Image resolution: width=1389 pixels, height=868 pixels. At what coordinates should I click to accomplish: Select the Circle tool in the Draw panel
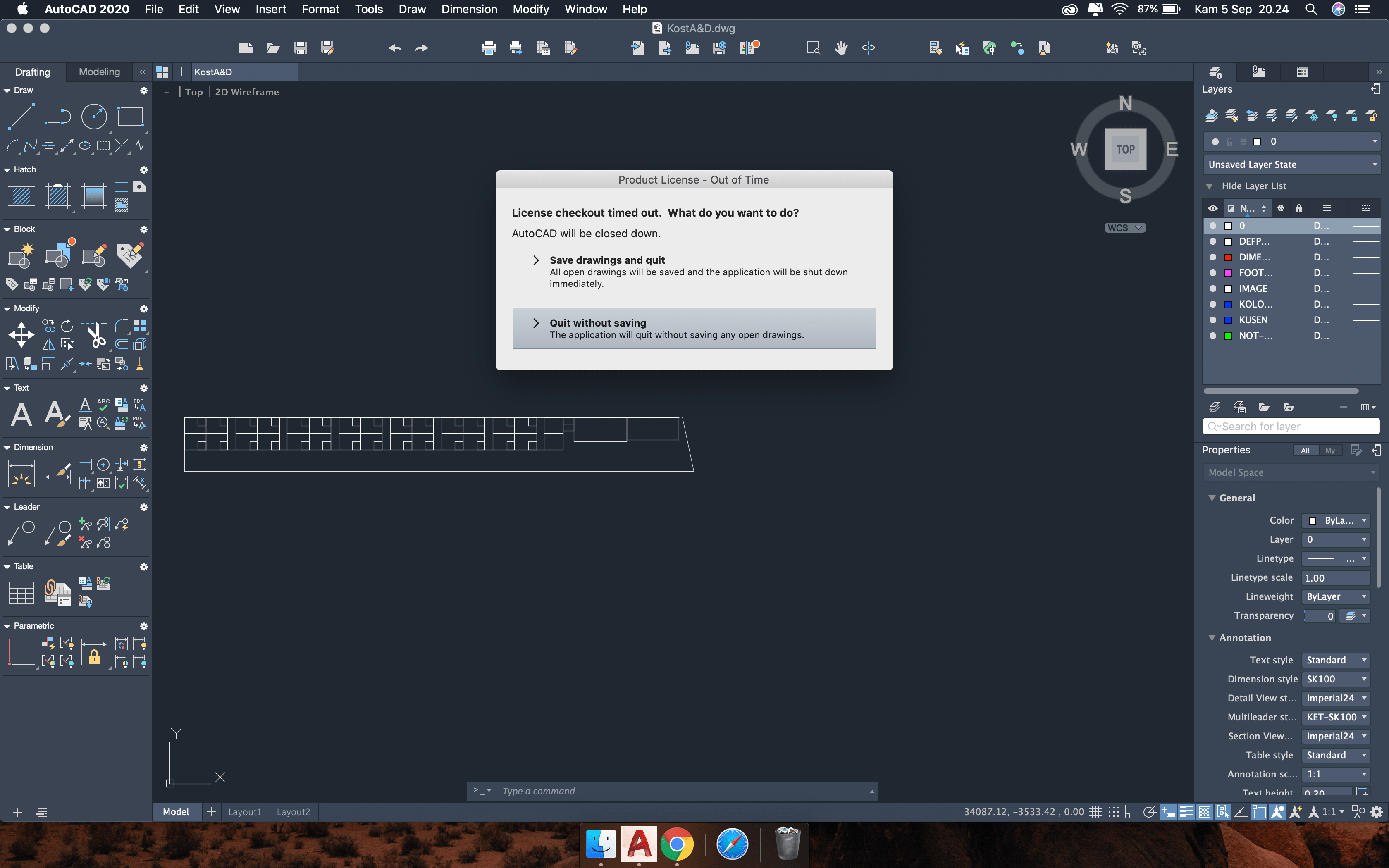93,117
